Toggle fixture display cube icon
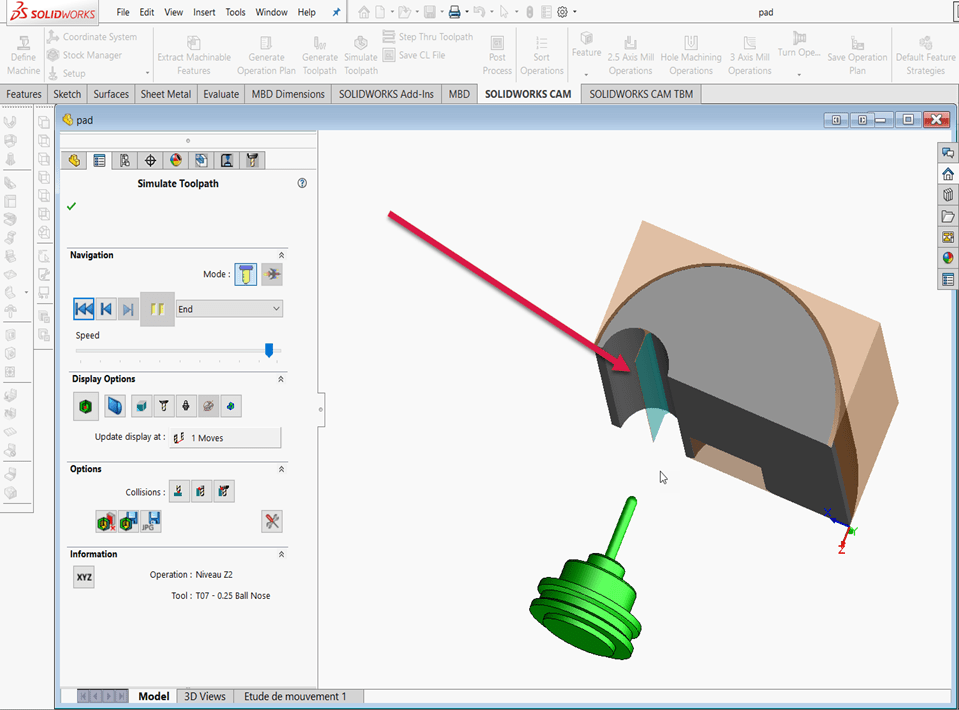This screenshot has height=710, width=959. [x=141, y=406]
